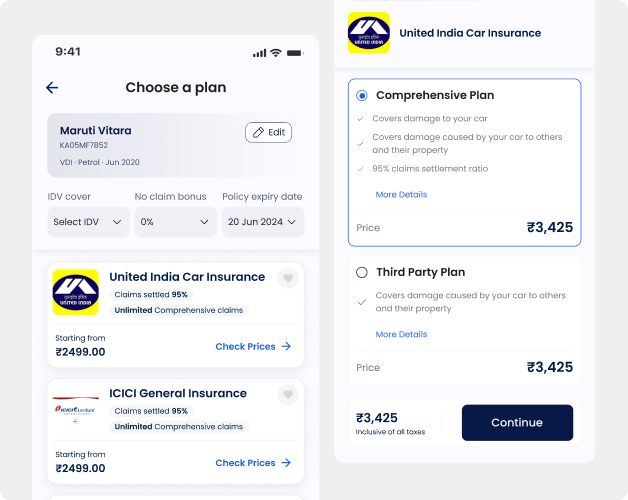Select the Comprehensive Plan radio button
Image resolution: width=628 pixels, height=500 pixels.
coord(362,95)
